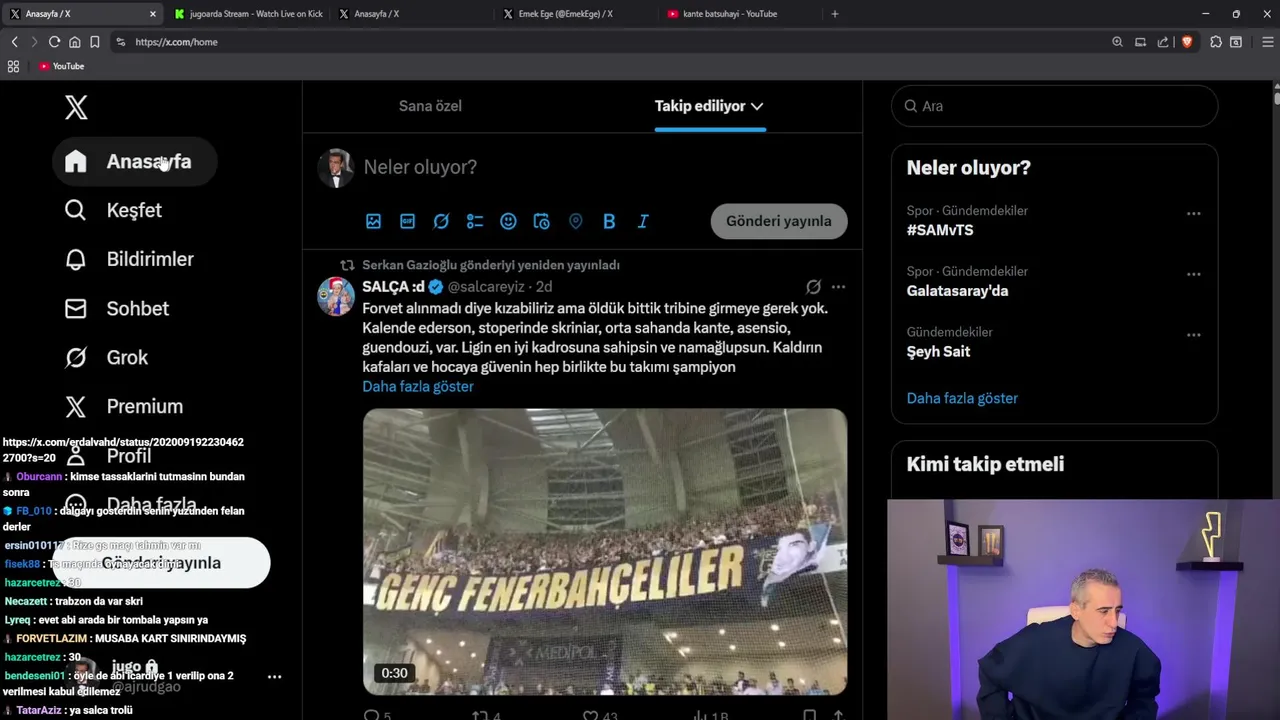Screen dimensions: 1280x720
Task: Open more options for Galatasaray'da trend
Action: click(1193, 274)
